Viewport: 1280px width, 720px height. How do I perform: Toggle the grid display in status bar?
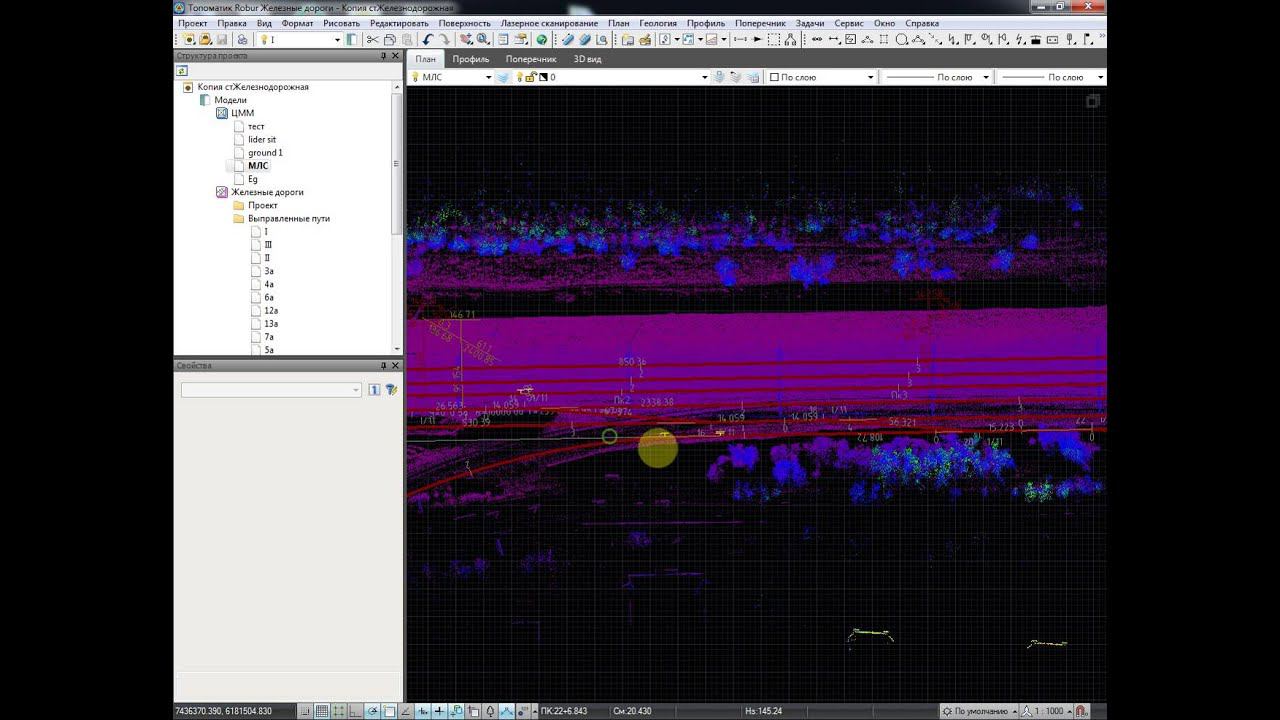(x=322, y=711)
